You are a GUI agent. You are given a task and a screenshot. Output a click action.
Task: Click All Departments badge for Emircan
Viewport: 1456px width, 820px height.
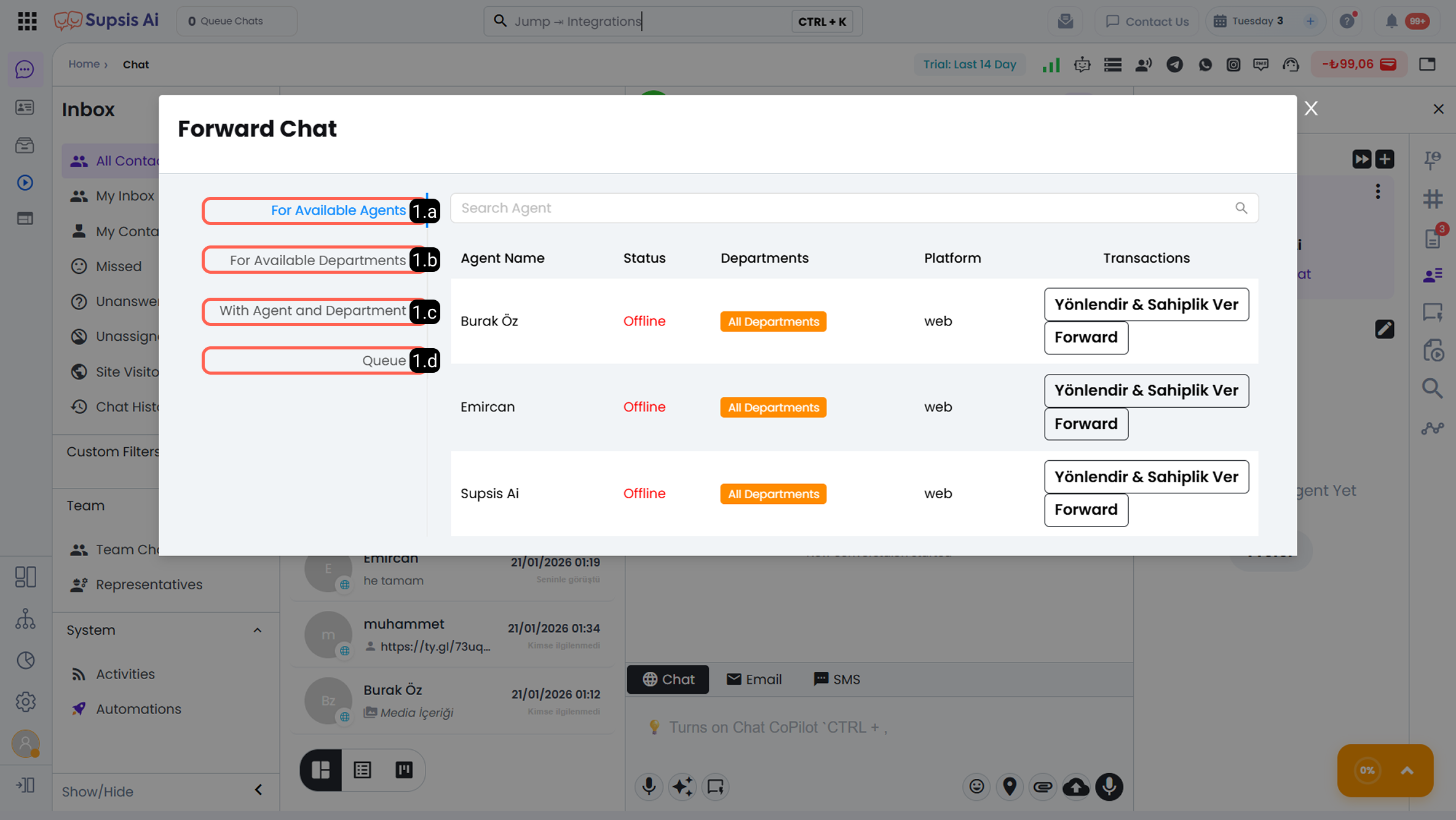click(x=773, y=407)
